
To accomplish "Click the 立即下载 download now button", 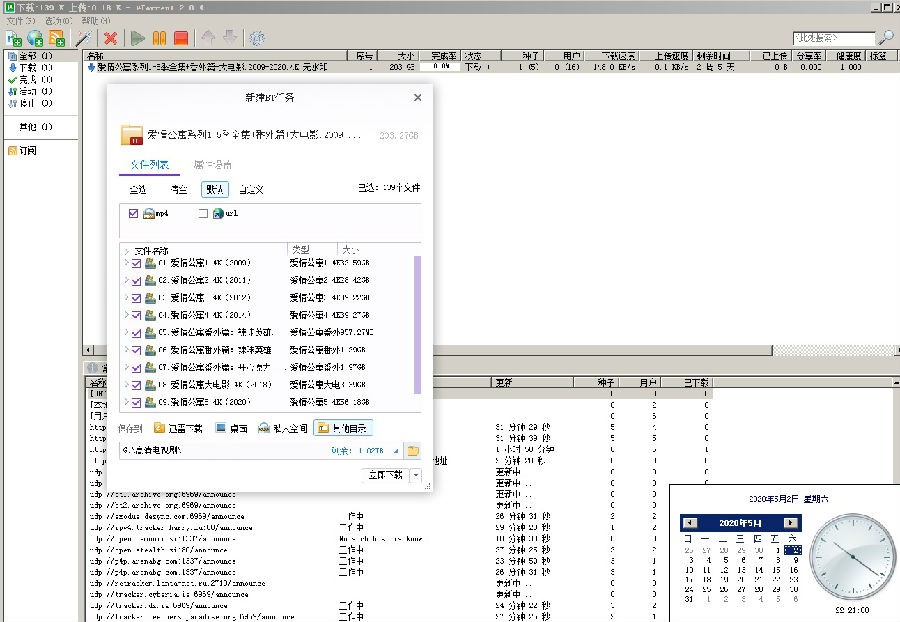I will pos(385,475).
